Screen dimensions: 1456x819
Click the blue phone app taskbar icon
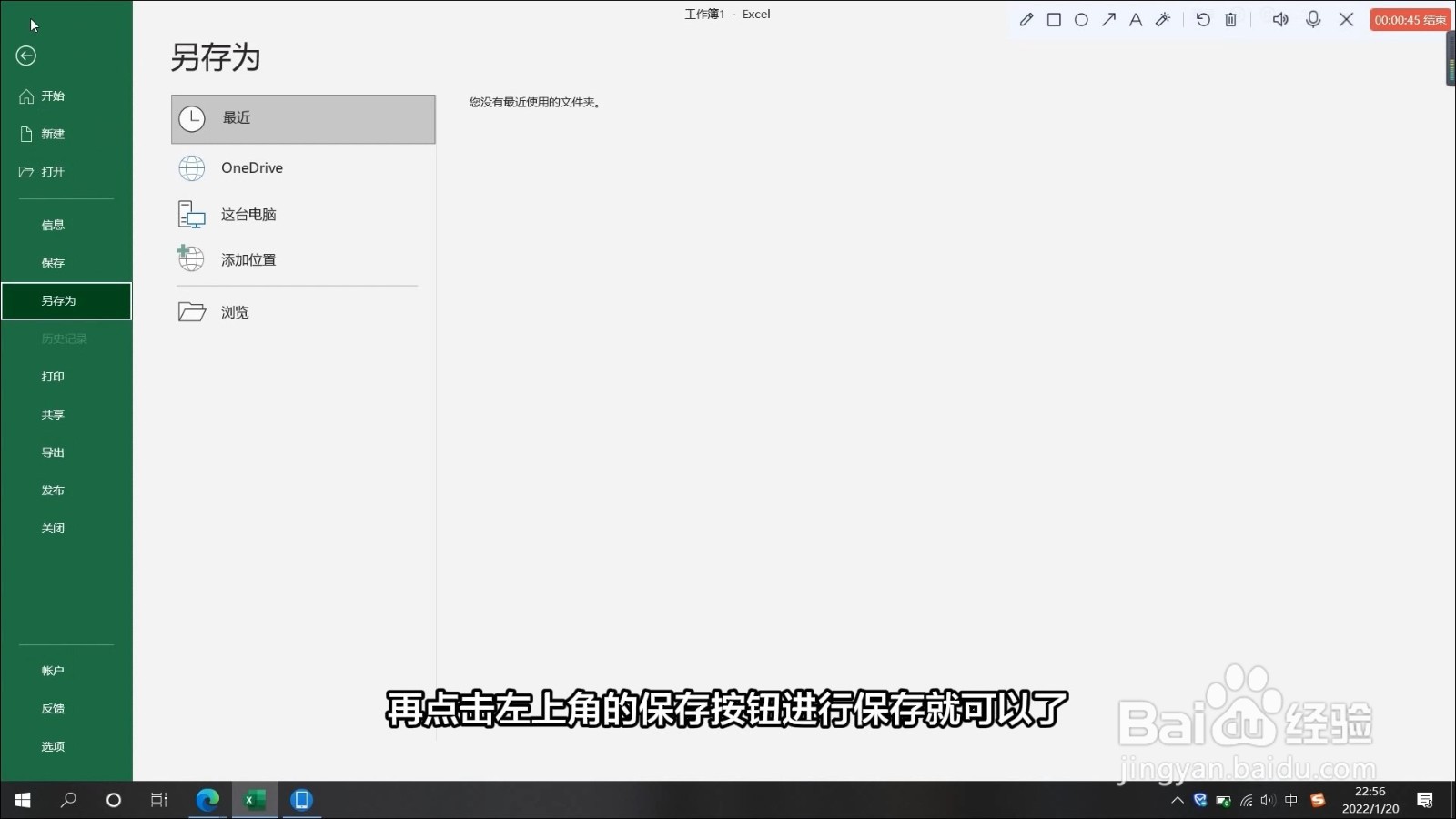[x=301, y=800]
